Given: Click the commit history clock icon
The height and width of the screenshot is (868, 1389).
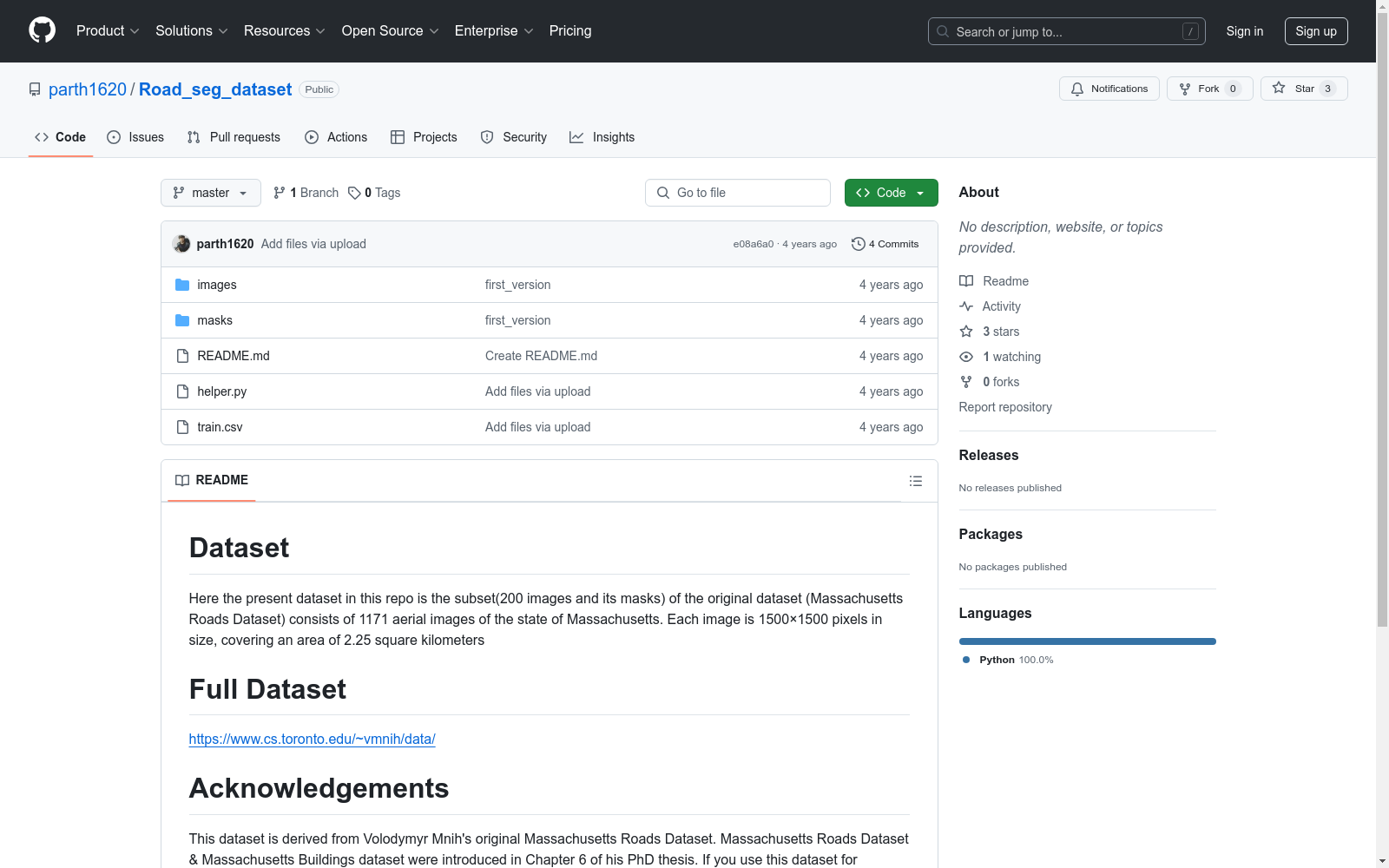Looking at the screenshot, I should [x=858, y=244].
